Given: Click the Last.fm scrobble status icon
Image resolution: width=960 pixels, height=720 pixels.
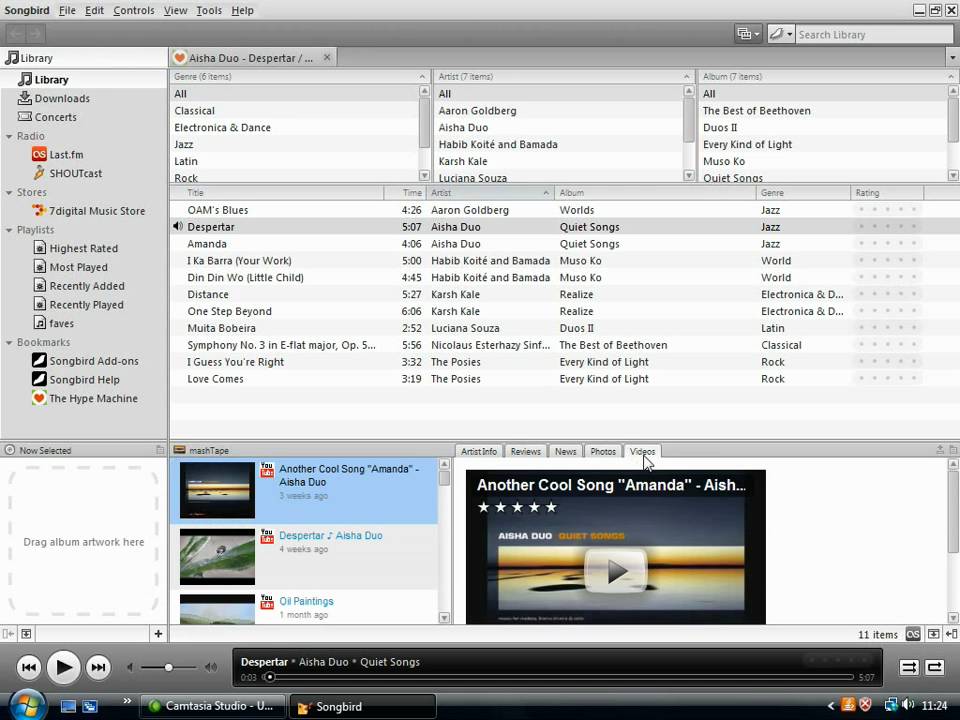Looking at the screenshot, I should coord(912,634).
